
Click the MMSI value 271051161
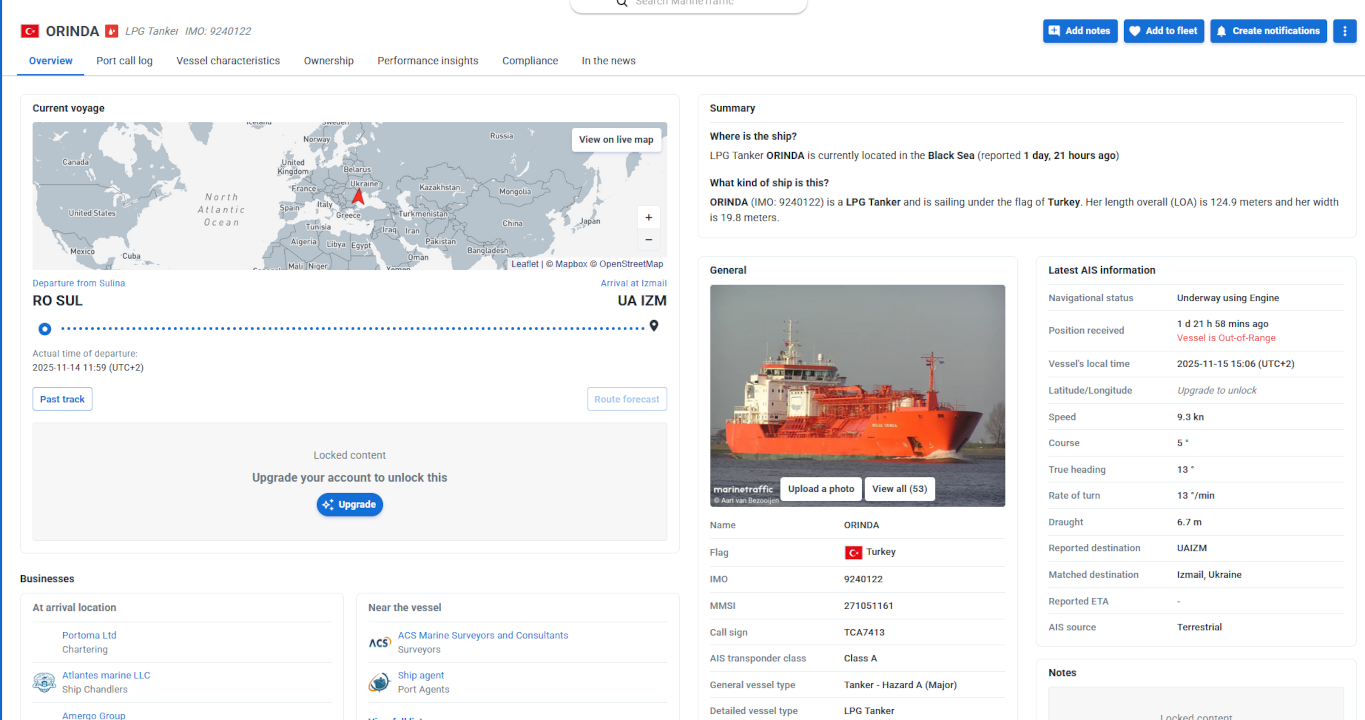[869, 606]
